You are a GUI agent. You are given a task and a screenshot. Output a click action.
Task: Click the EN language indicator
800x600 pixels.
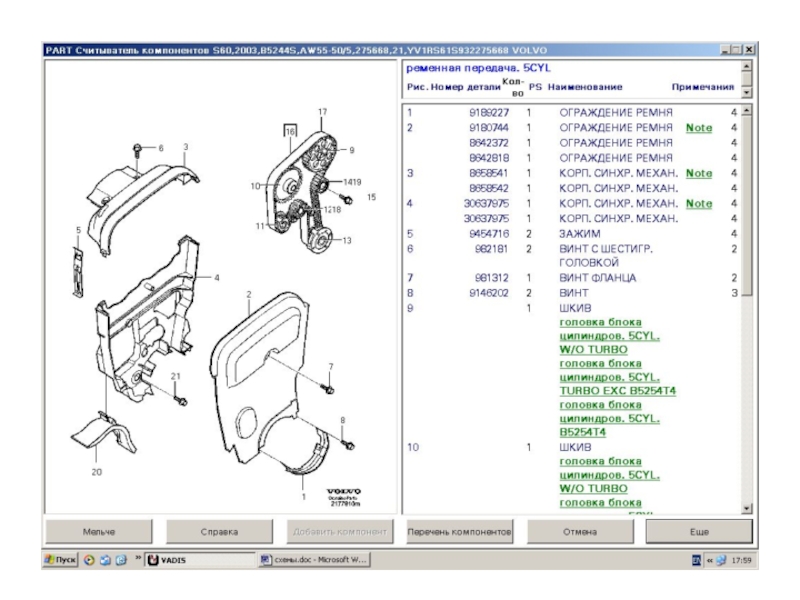(696, 560)
